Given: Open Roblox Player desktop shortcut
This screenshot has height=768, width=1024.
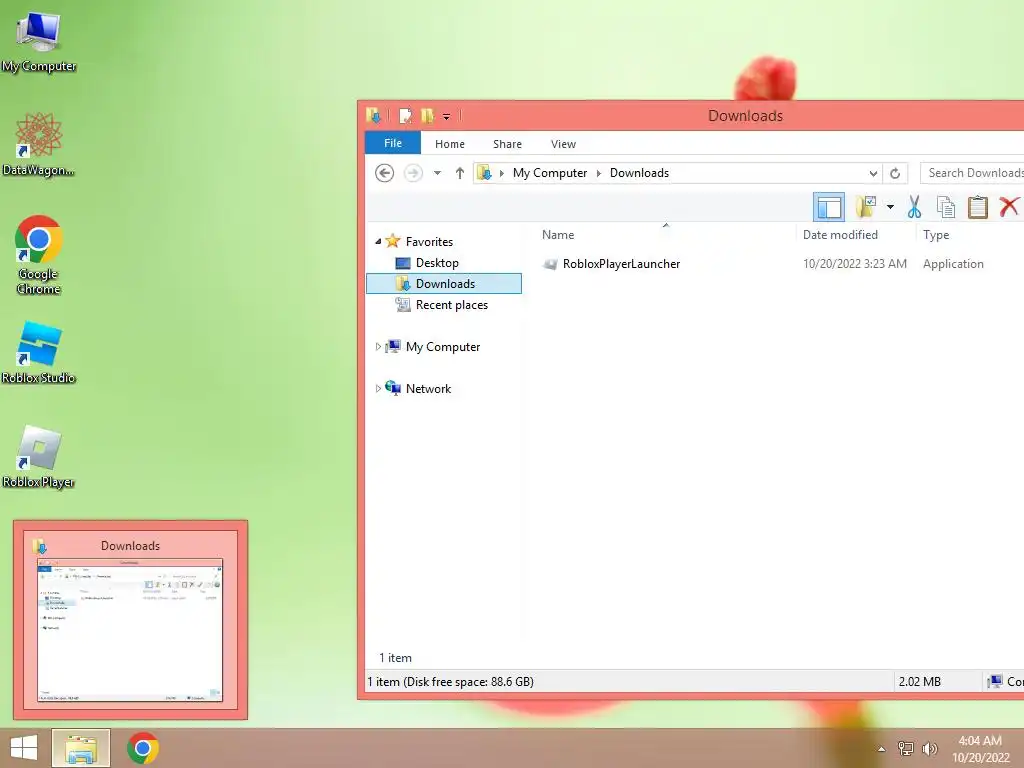Looking at the screenshot, I should point(39,457).
